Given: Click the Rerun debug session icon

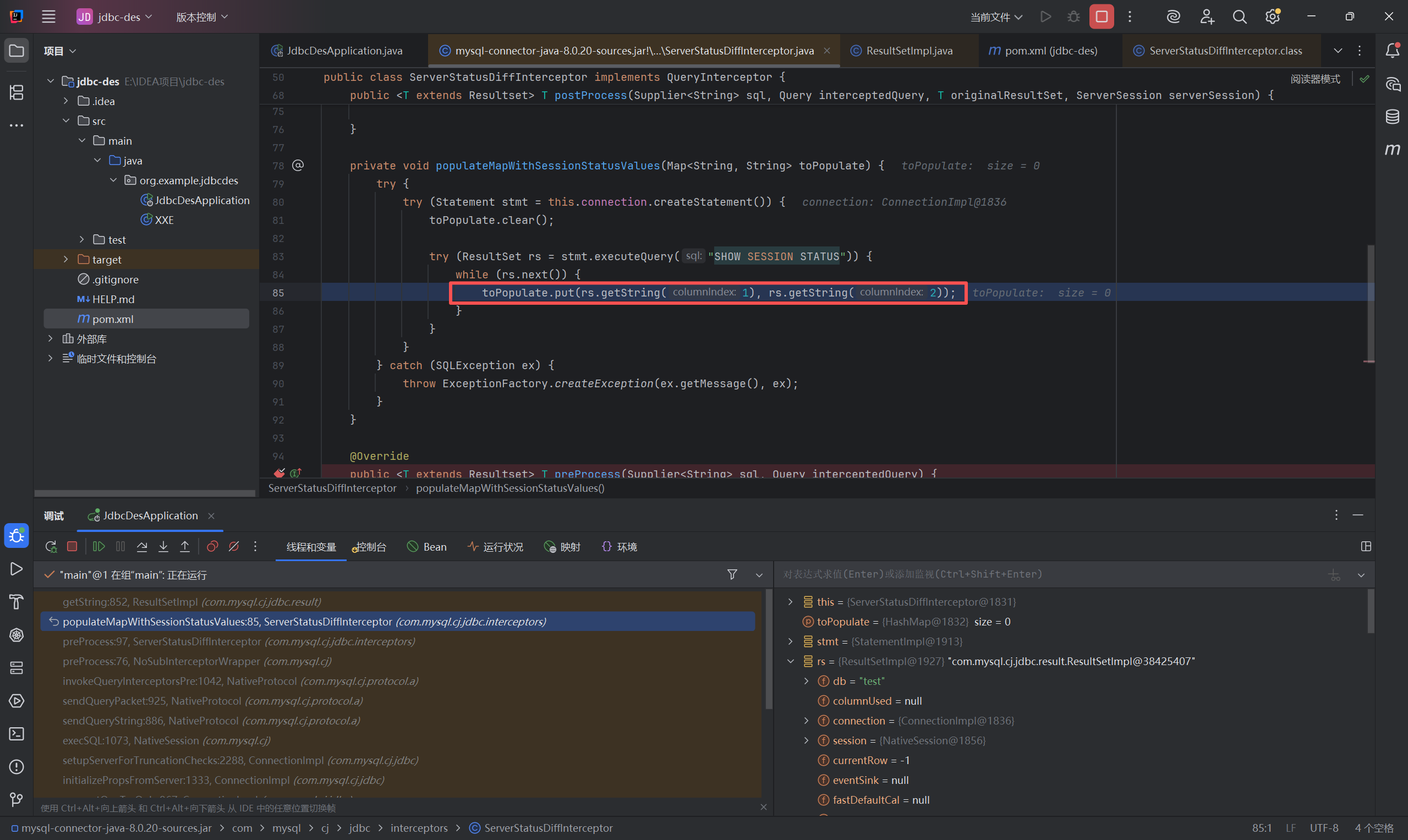Looking at the screenshot, I should coord(51,546).
